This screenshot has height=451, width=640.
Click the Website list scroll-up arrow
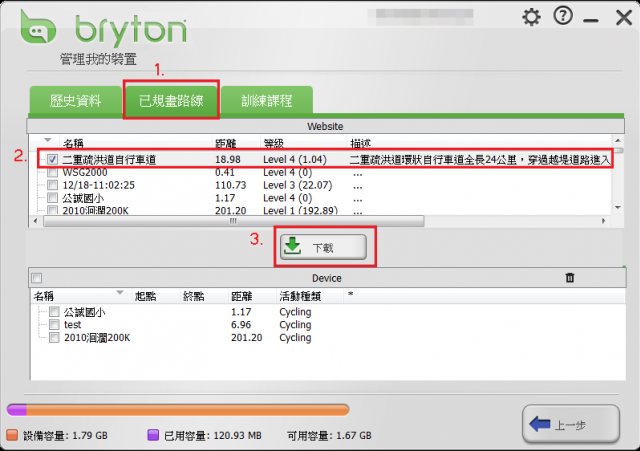point(618,140)
